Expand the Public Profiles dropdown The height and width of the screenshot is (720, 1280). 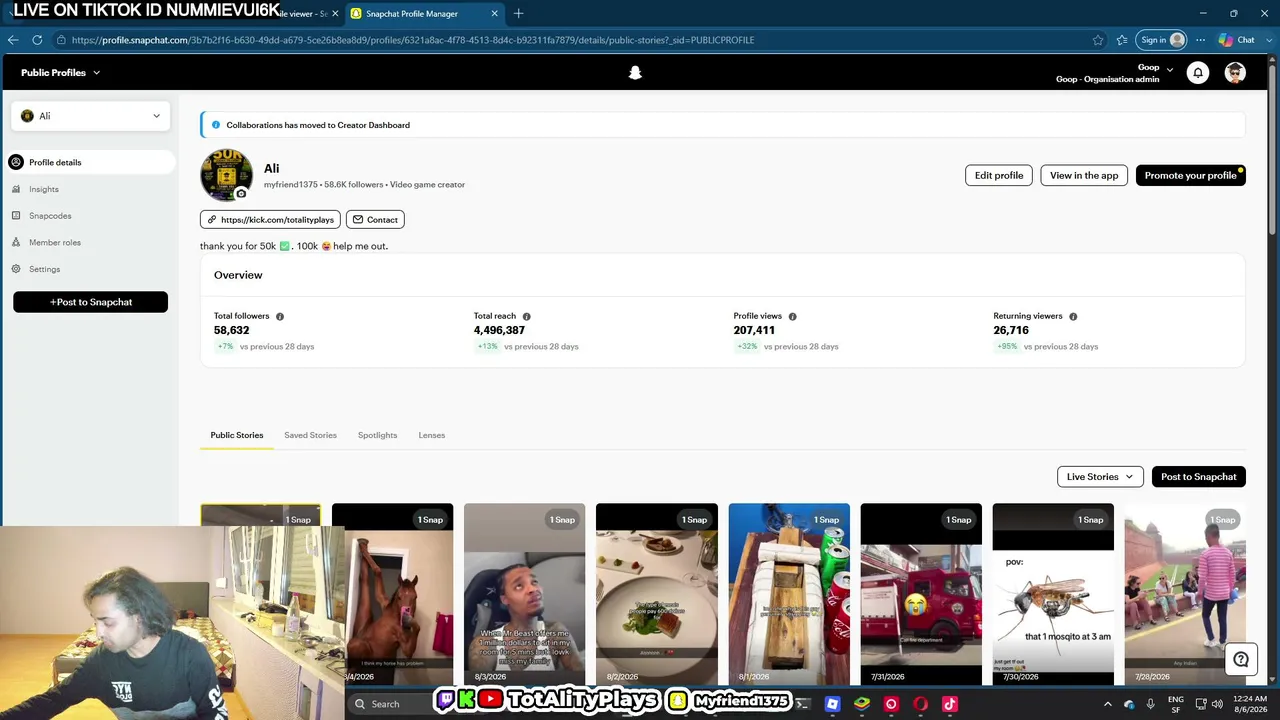tap(61, 72)
